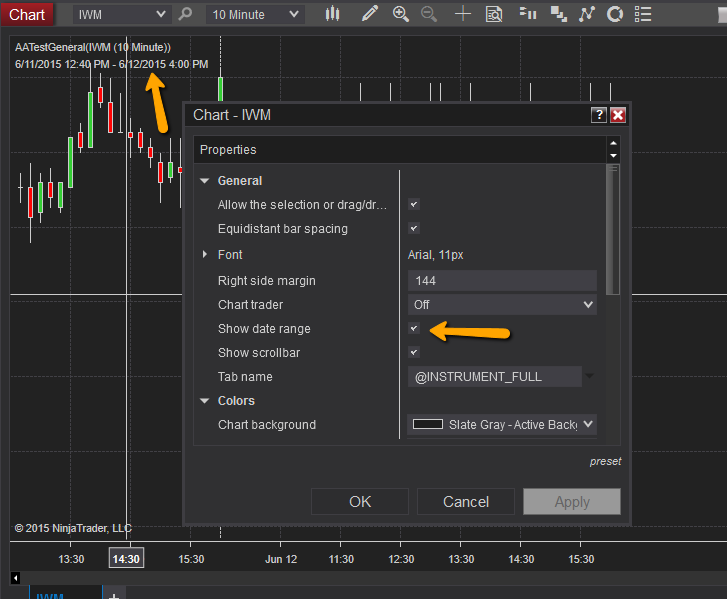Click the instrument search magnifier icon
Viewport: 727px width, 599px height.
pyautogui.click(x=185, y=14)
